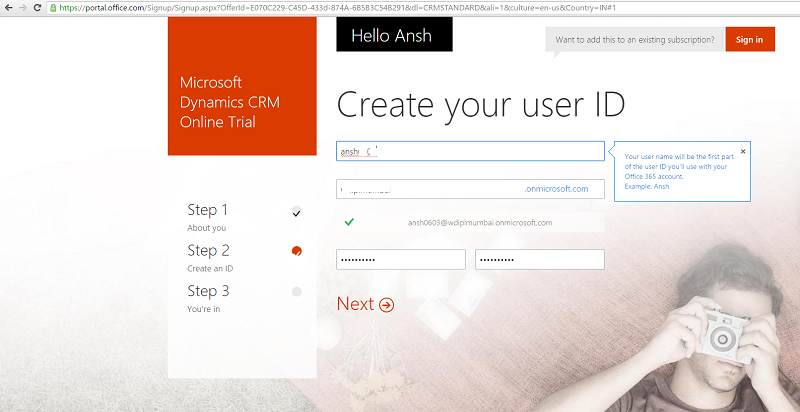This screenshot has width=800, height=412.
Task: Click the Next link
Action: [356, 304]
